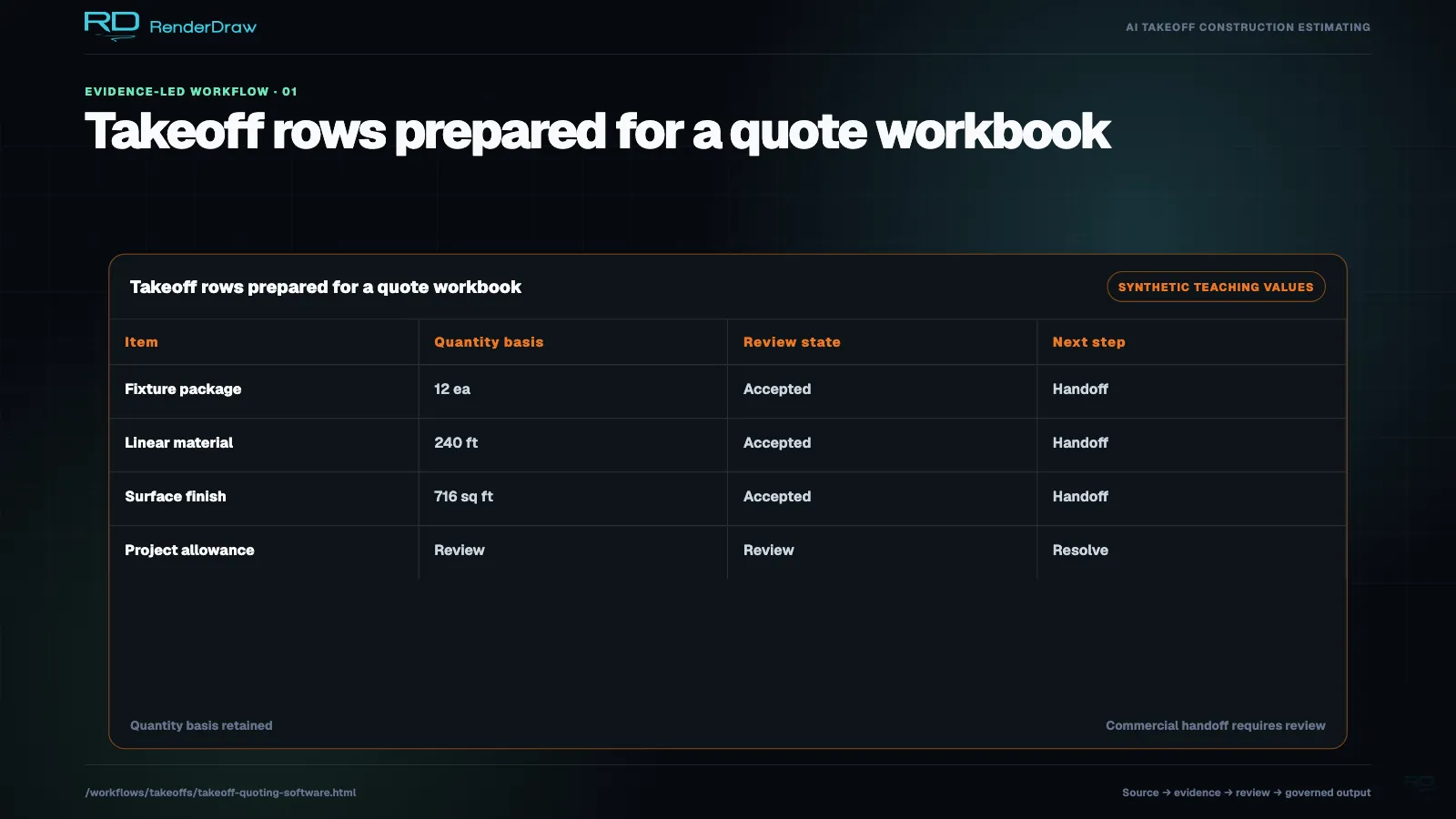Click Review in the Review state column
This screenshot has height=819, width=1456.
point(769,551)
